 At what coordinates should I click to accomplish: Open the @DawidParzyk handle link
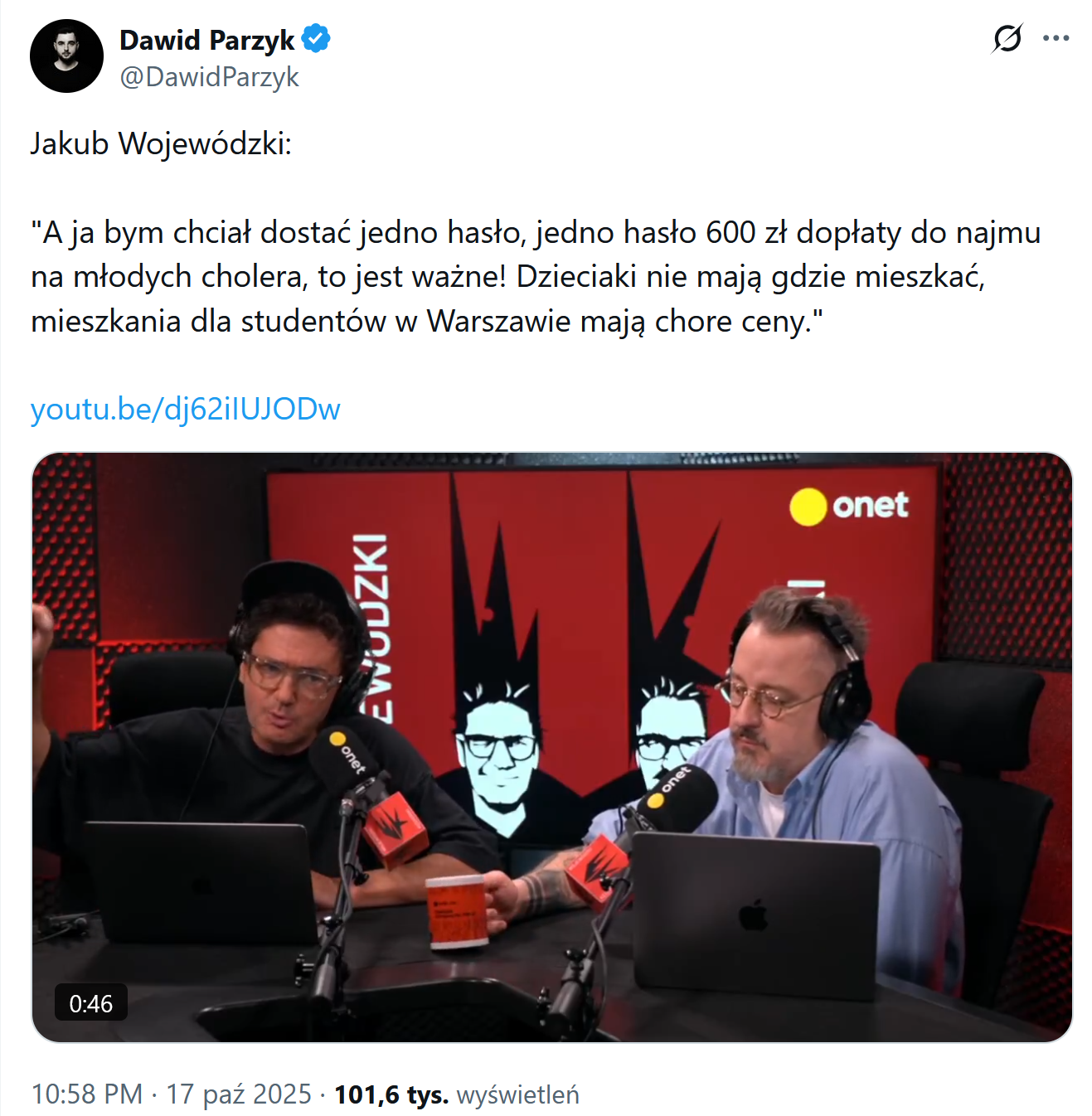pos(209,77)
